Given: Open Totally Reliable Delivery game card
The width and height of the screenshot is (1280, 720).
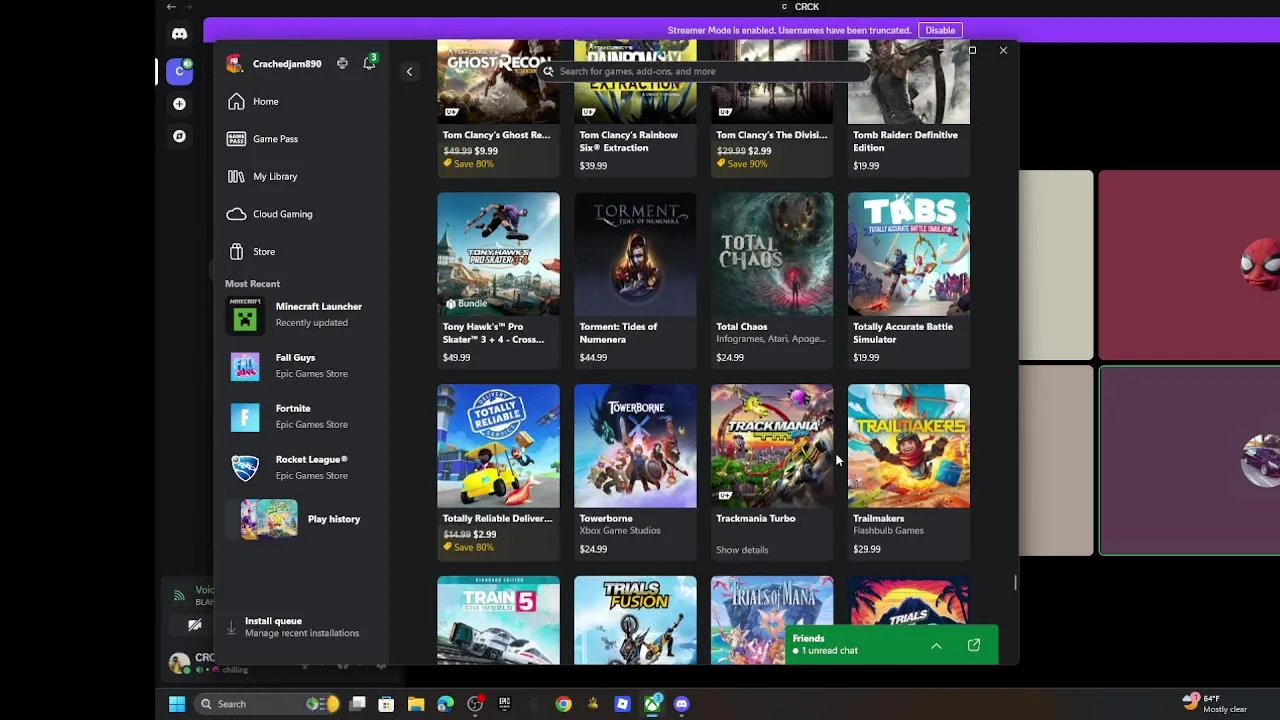Looking at the screenshot, I should tap(498, 471).
